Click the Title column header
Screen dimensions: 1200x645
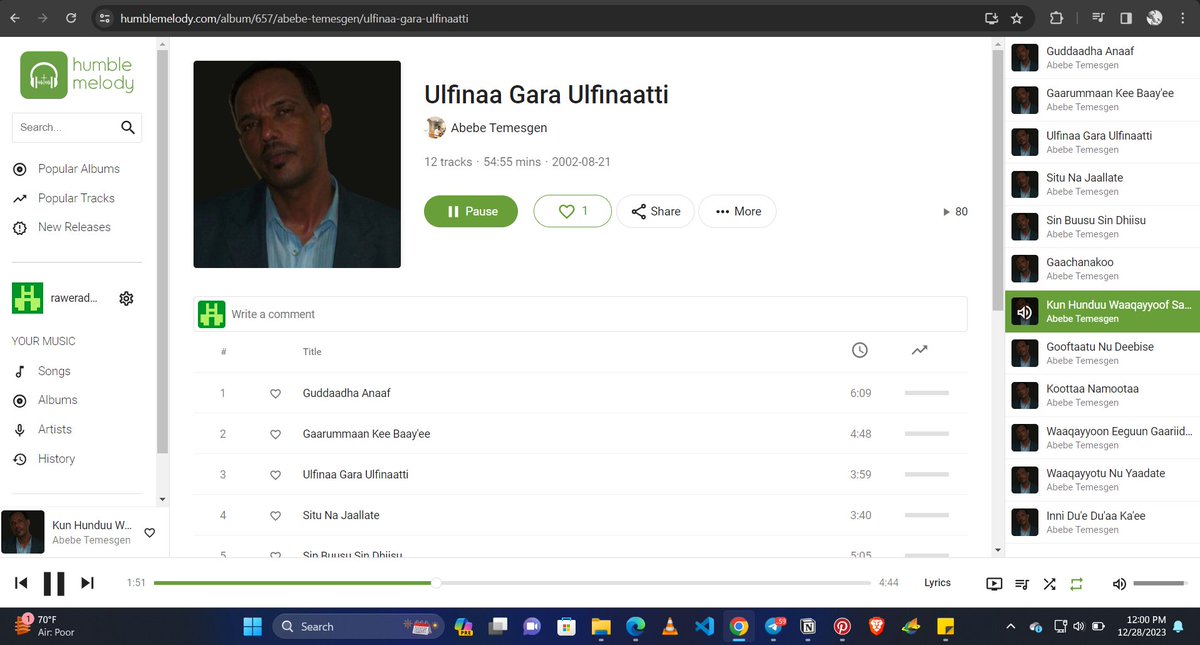pos(312,352)
